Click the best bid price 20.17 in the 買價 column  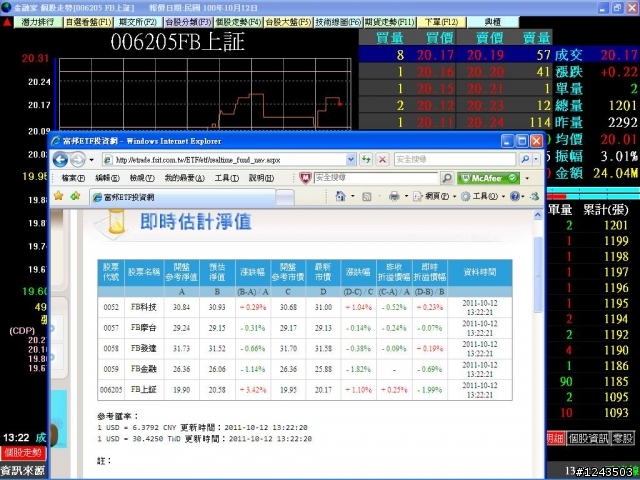(435, 55)
